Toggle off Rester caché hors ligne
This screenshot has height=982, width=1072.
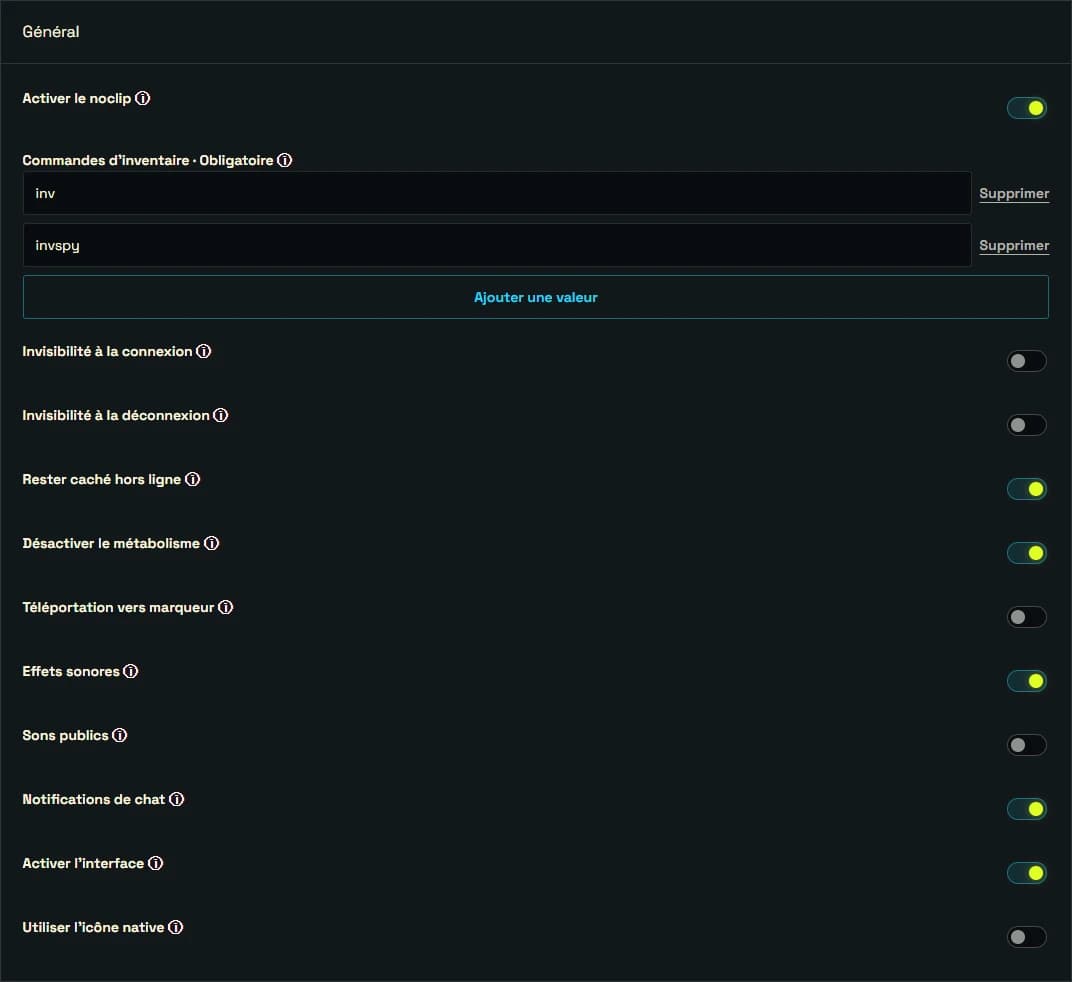[x=1027, y=489]
